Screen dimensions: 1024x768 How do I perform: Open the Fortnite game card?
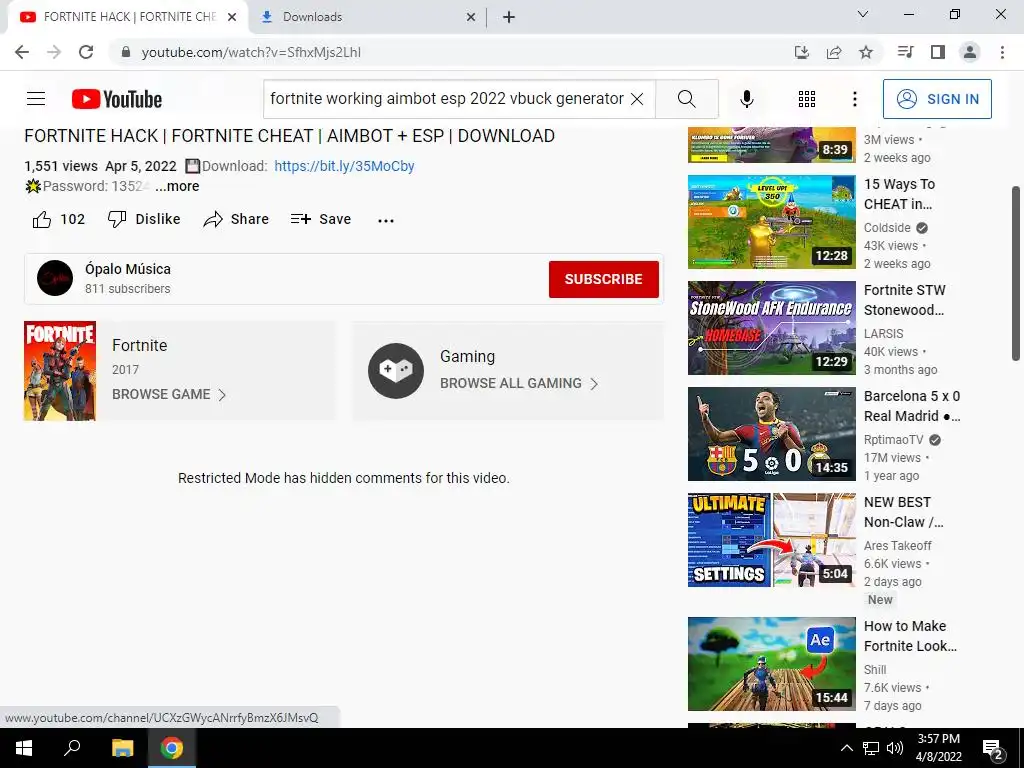(180, 370)
